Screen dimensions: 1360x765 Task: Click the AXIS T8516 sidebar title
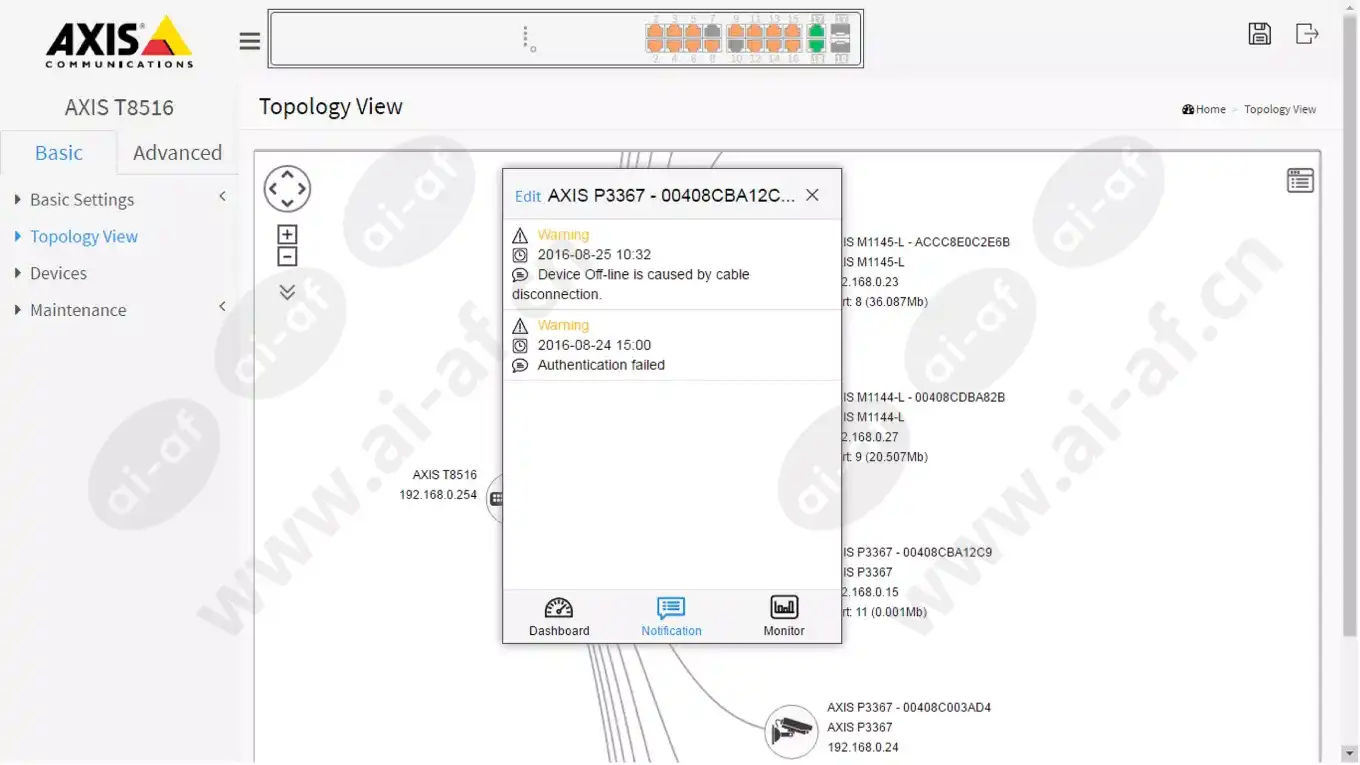pyautogui.click(x=119, y=107)
